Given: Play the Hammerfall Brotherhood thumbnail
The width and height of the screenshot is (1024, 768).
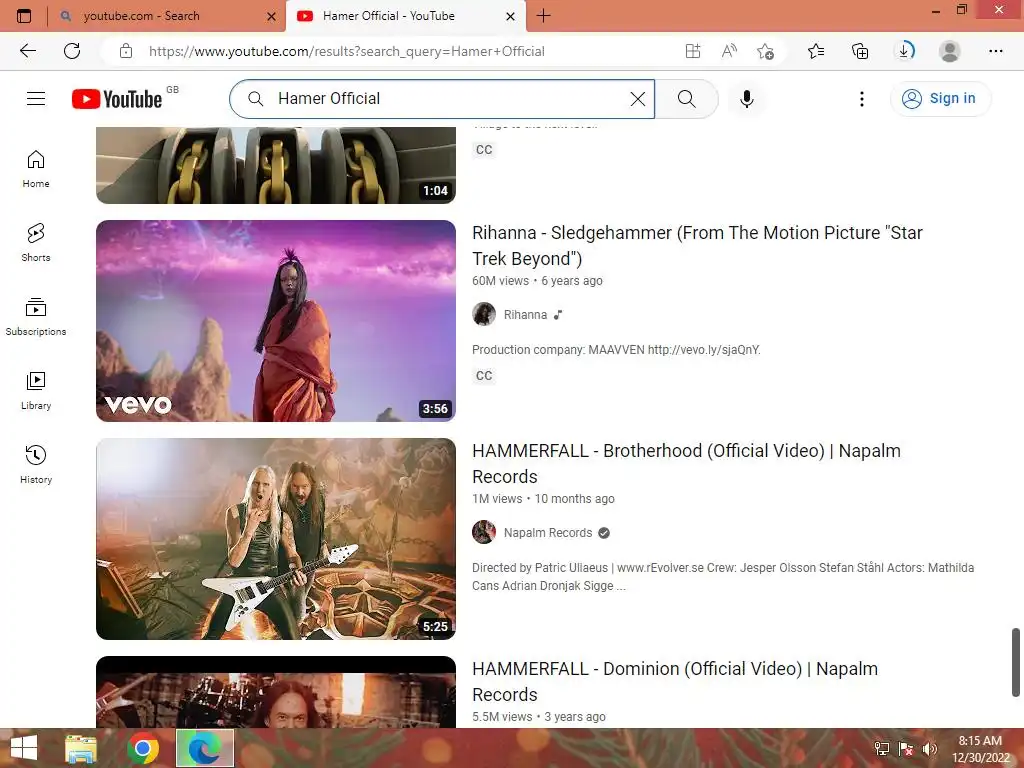Looking at the screenshot, I should (276, 539).
